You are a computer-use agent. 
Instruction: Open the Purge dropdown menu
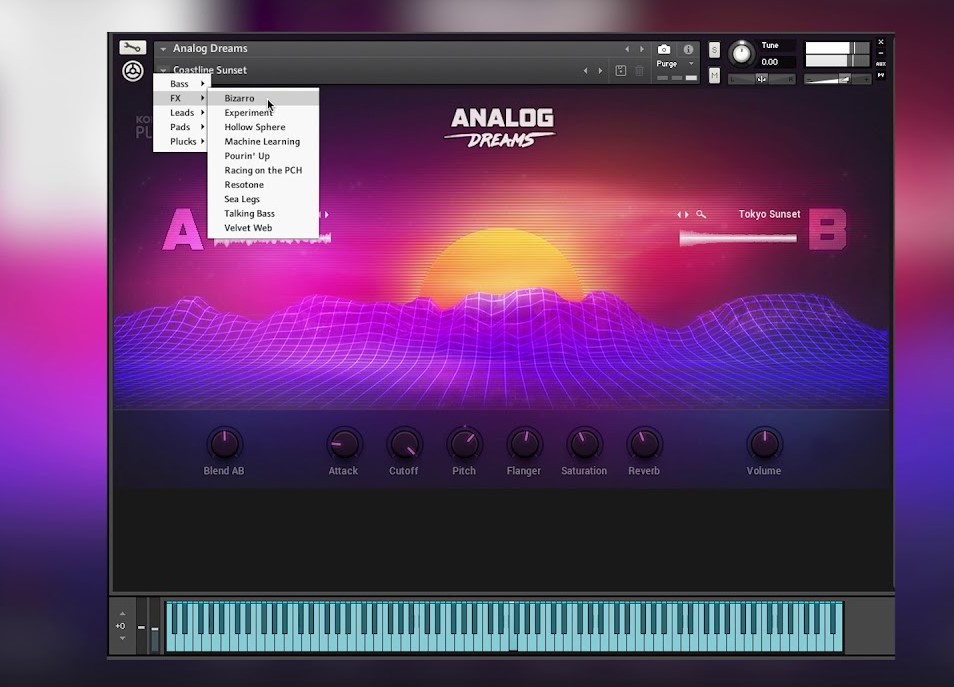pyautogui.click(x=675, y=63)
